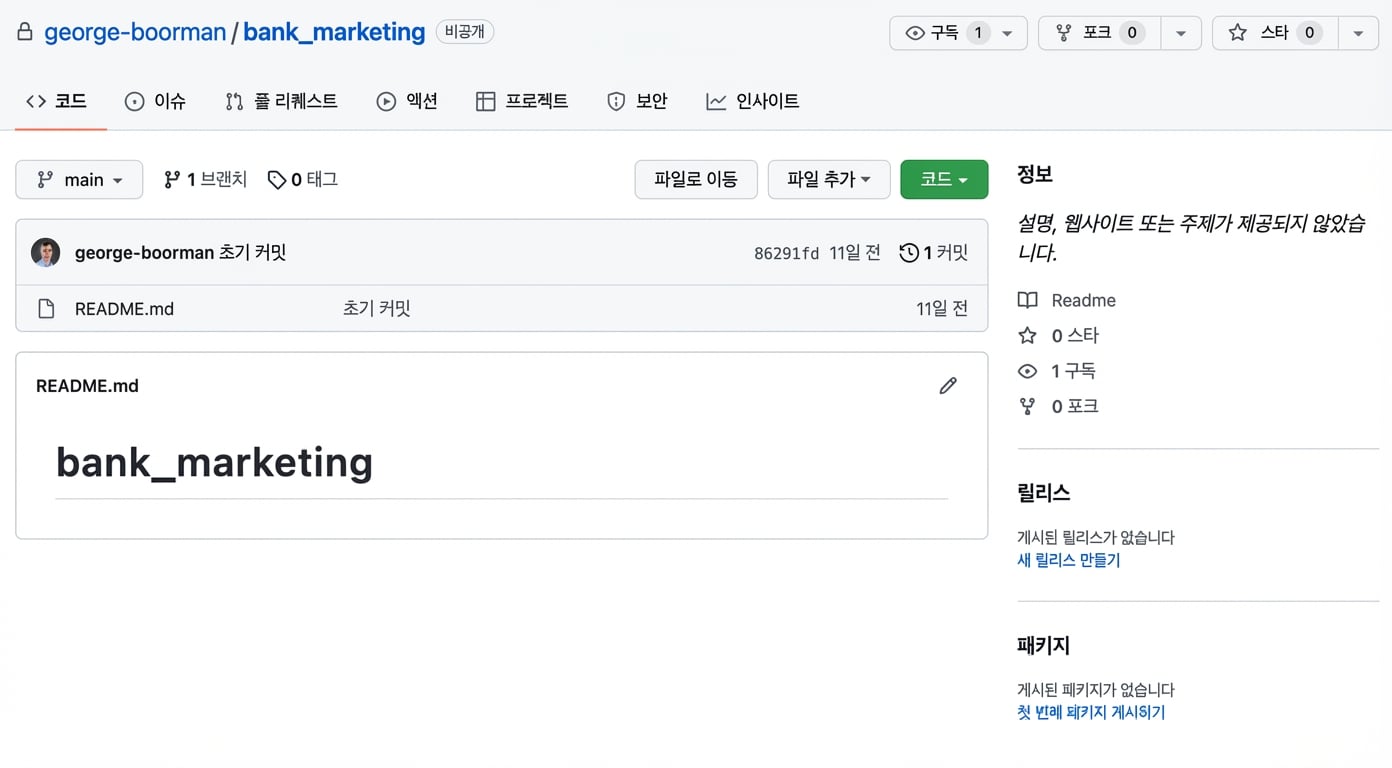Click commit hash 86291fd

[787, 254]
